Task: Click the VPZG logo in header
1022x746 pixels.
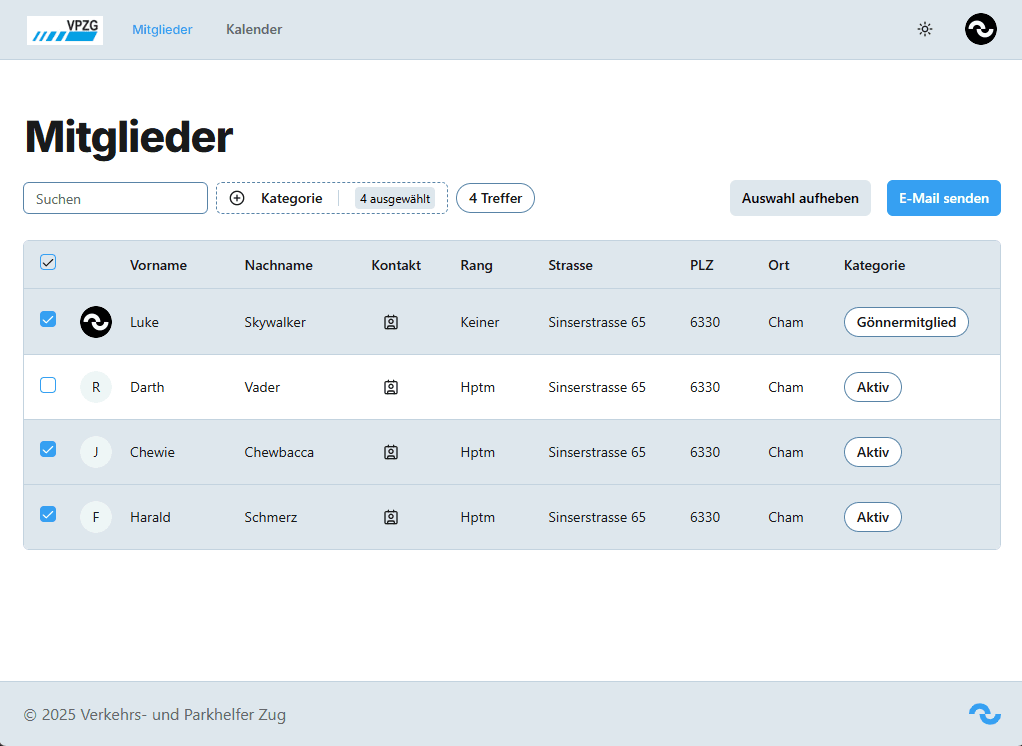Action: coord(65,30)
